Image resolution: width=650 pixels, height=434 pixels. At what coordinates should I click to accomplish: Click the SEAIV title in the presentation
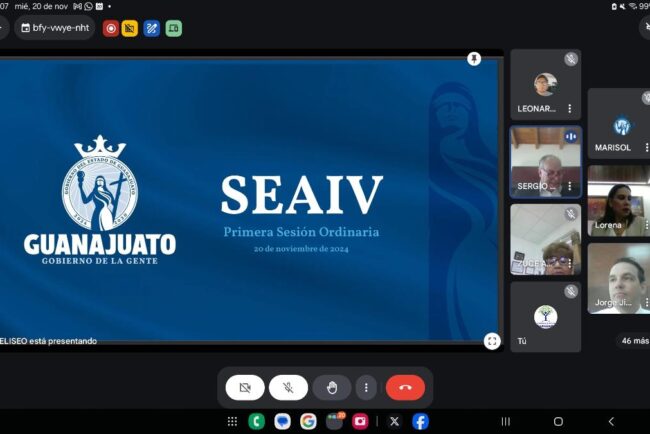pyautogui.click(x=301, y=195)
